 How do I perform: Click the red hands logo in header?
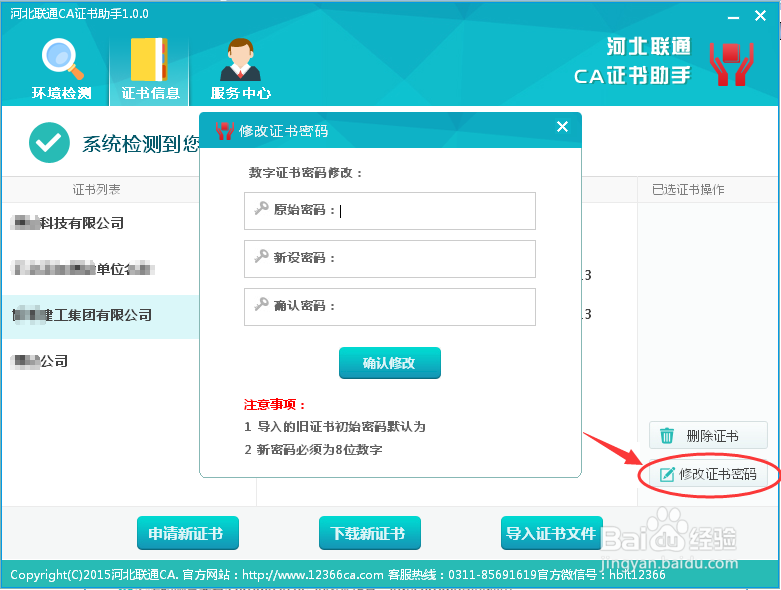(731, 64)
